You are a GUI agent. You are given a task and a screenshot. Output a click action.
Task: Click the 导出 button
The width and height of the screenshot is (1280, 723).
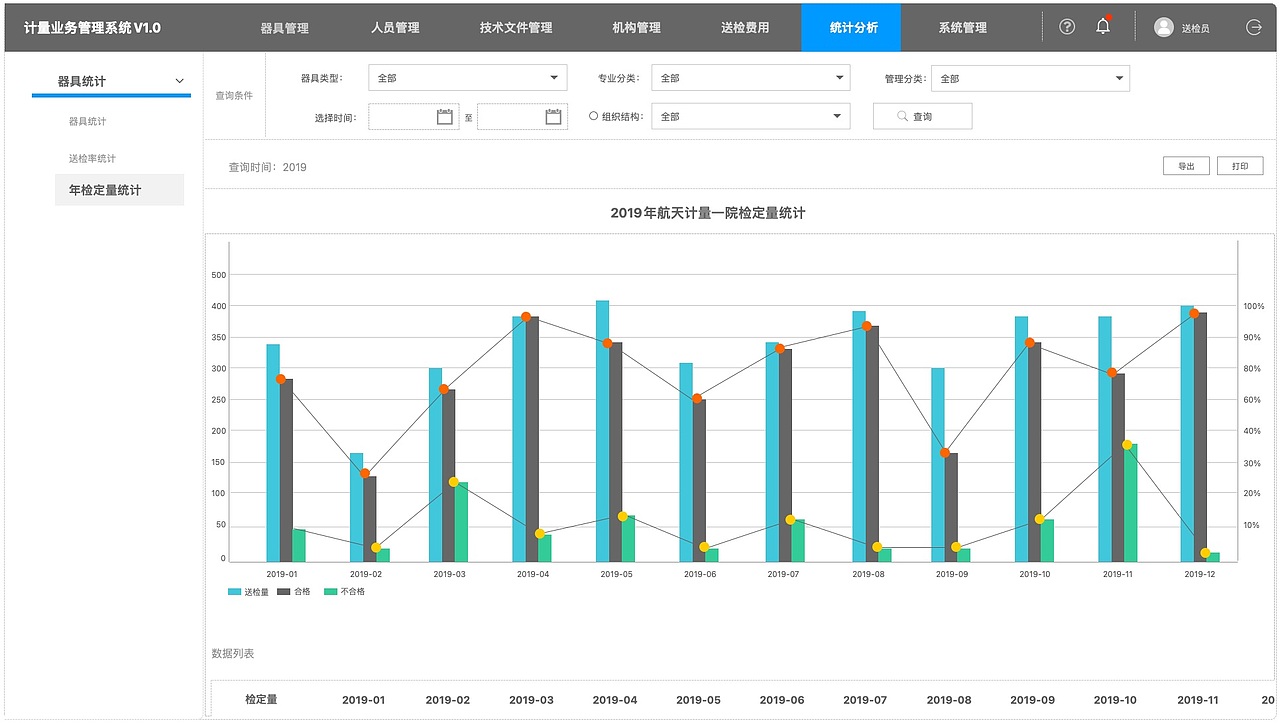[x=1186, y=166]
